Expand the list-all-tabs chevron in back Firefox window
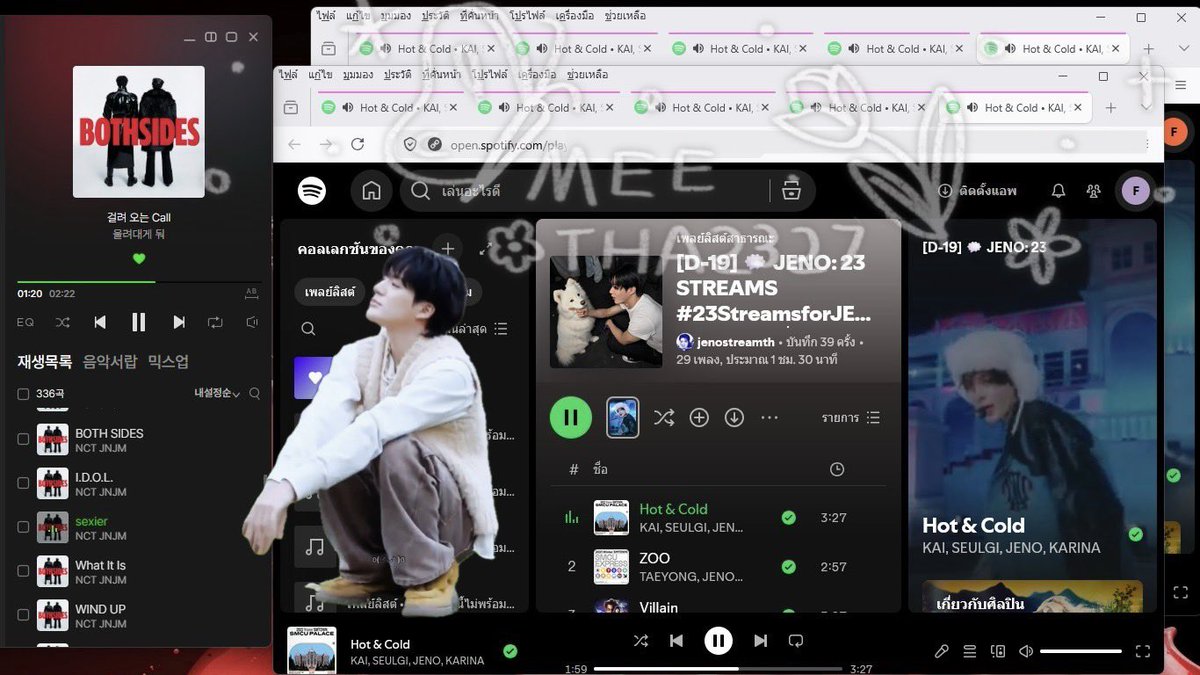Viewport: 1200px width, 675px height. [1183, 48]
